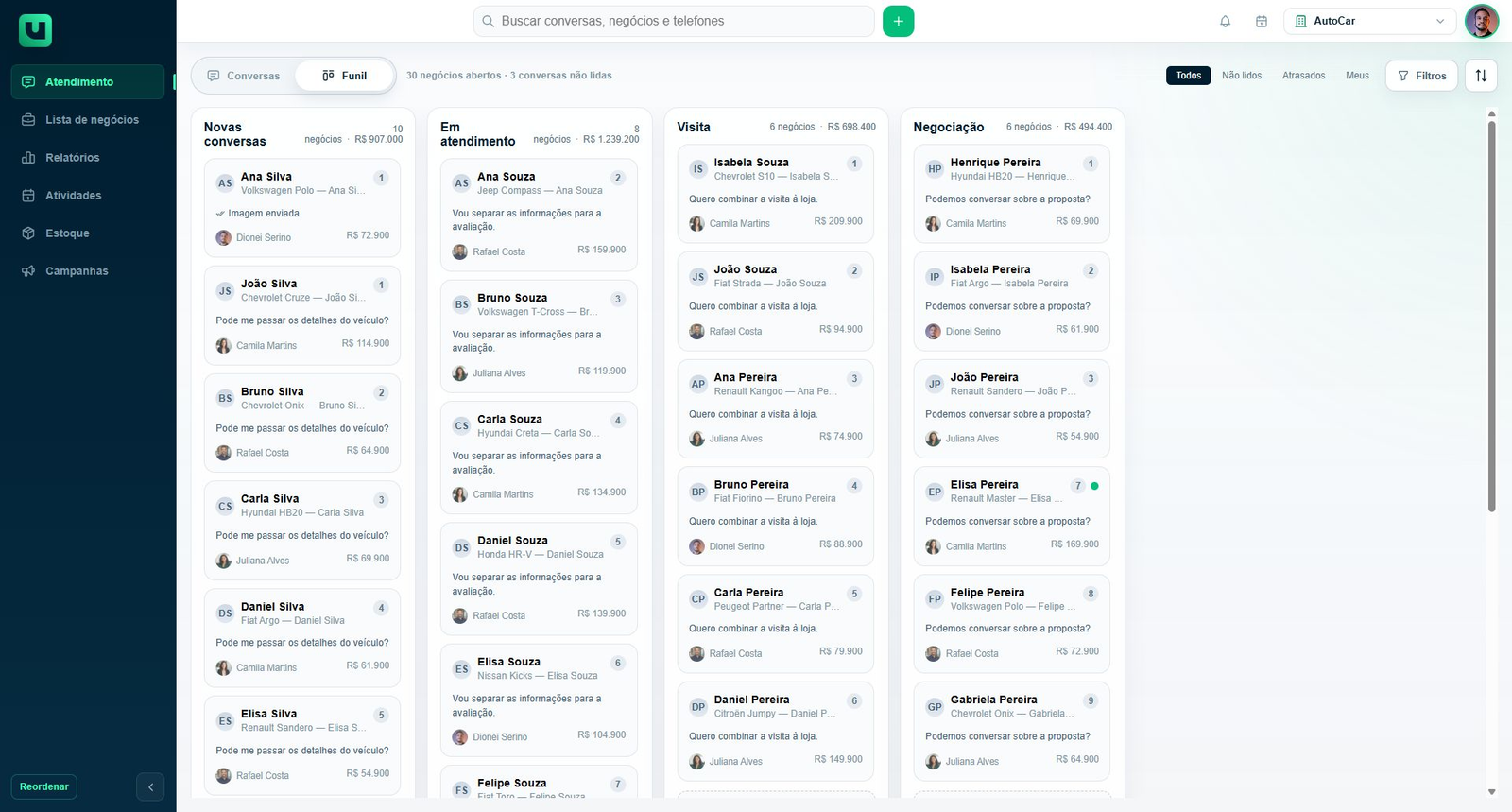Image resolution: width=1512 pixels, height=812 pixels.
Task: Select the Todos filter chip
Action: 1188,76
